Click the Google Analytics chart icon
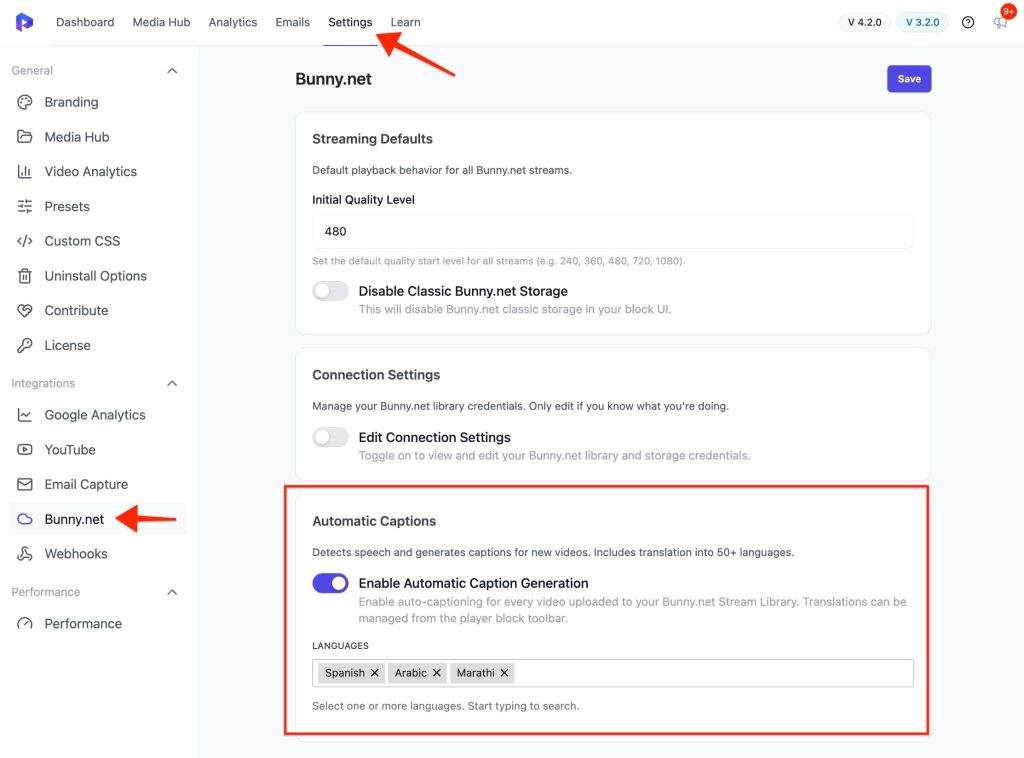Screen dimensions: 1024x758 click(25, 415)
